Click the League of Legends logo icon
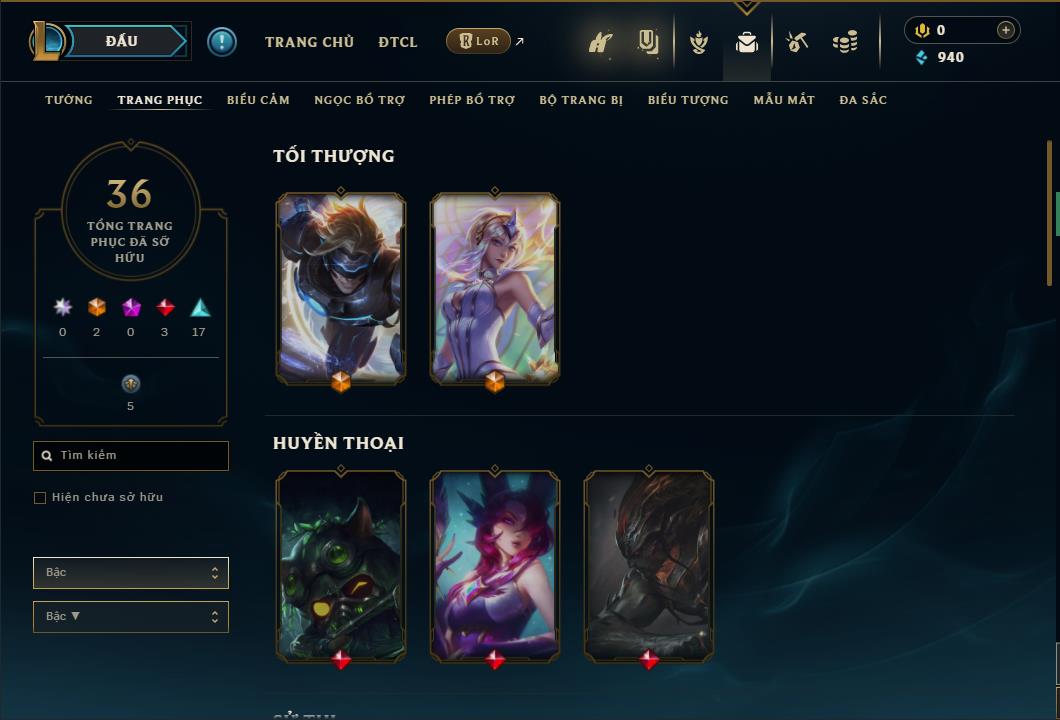 point(46,41)
